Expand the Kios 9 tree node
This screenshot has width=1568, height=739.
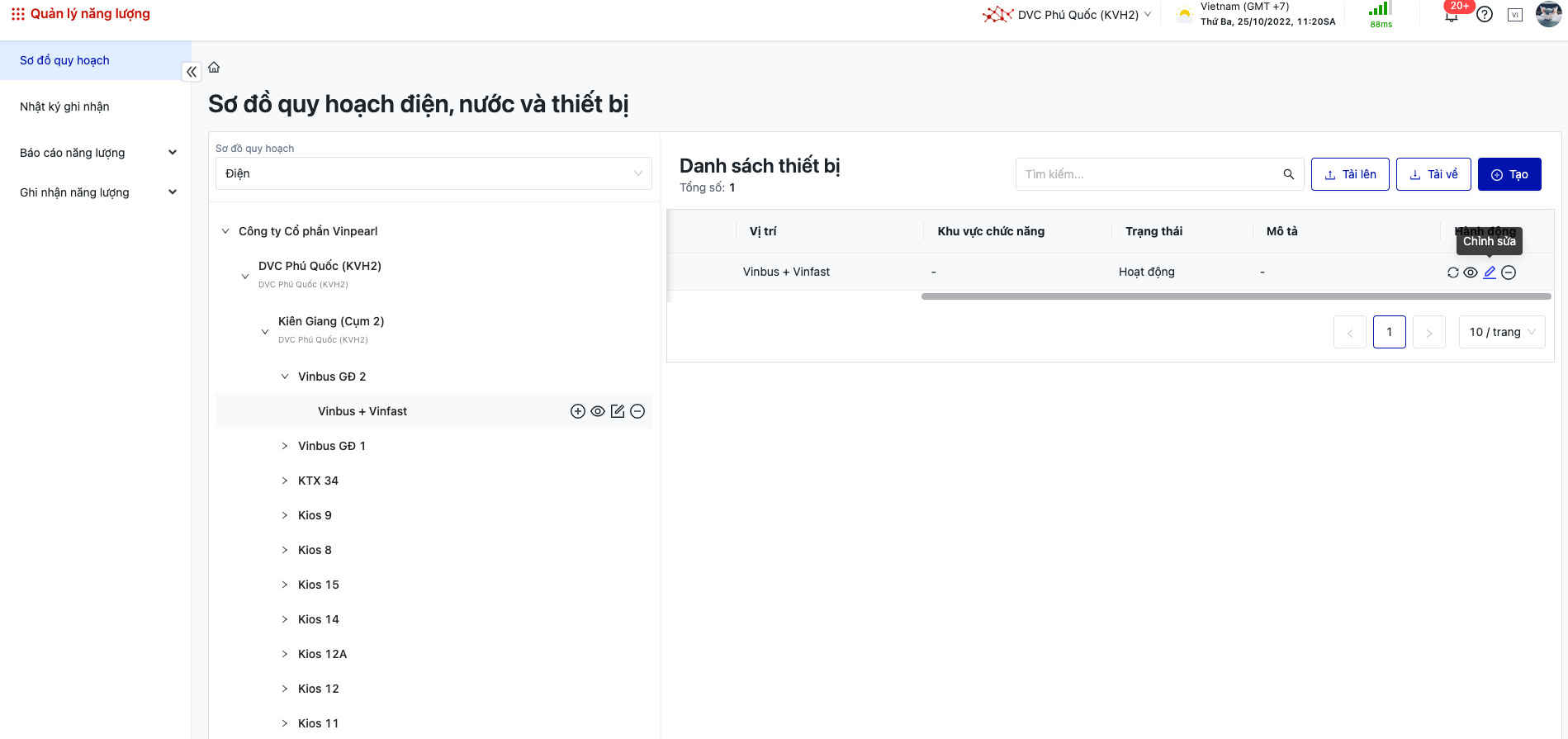[285, 515]
